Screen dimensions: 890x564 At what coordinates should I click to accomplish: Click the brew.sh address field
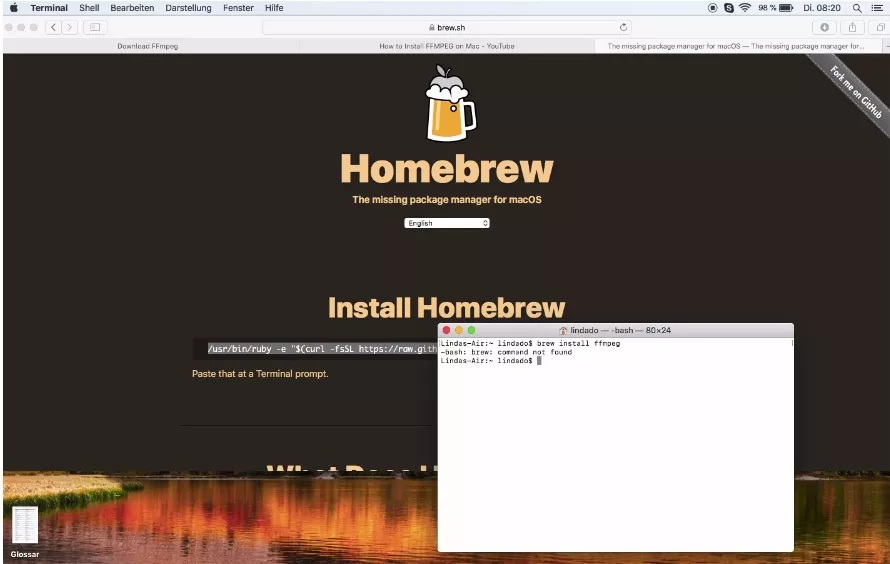[447, 27]
